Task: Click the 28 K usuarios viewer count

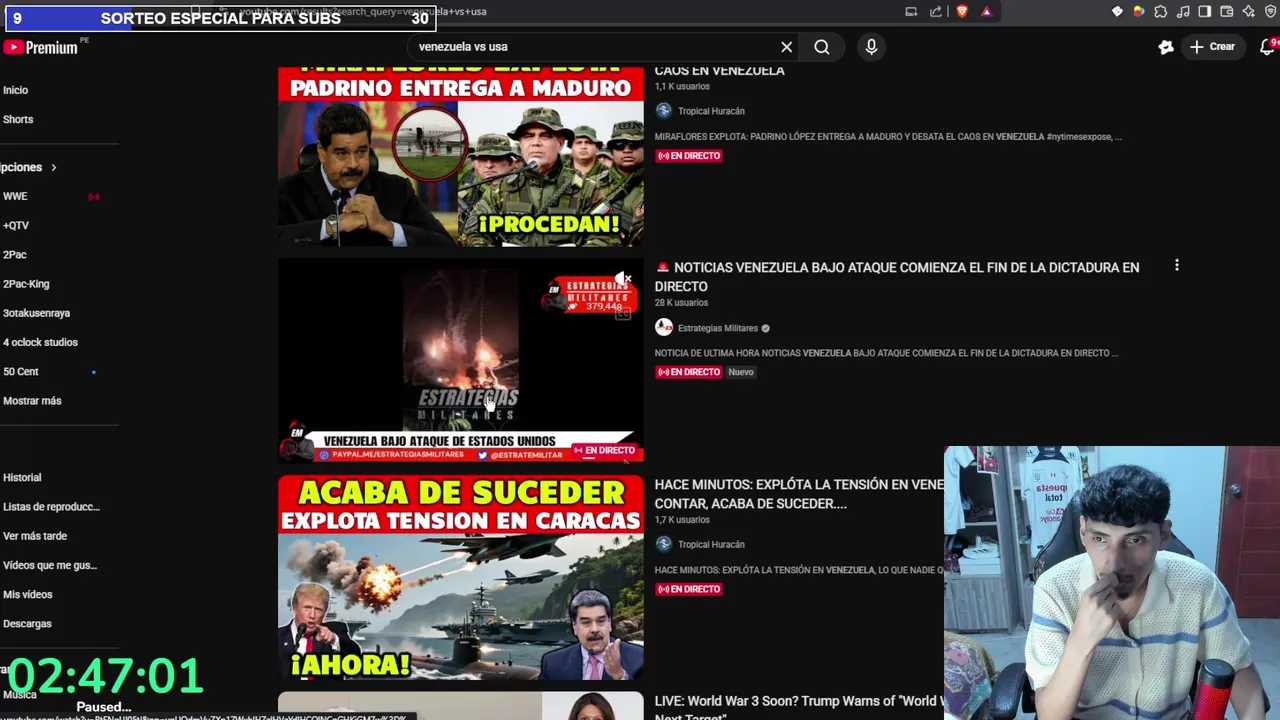Action: pyautogui.click(x=681, y=303)
